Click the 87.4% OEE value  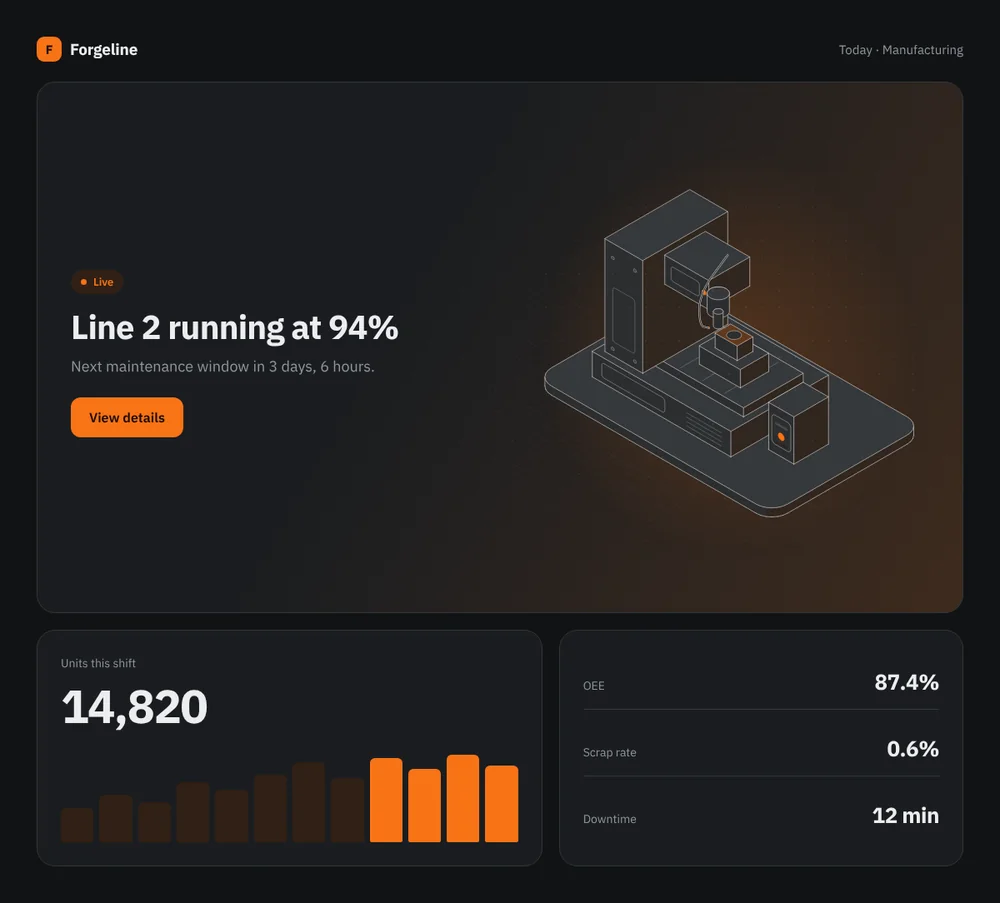(906, 682)
